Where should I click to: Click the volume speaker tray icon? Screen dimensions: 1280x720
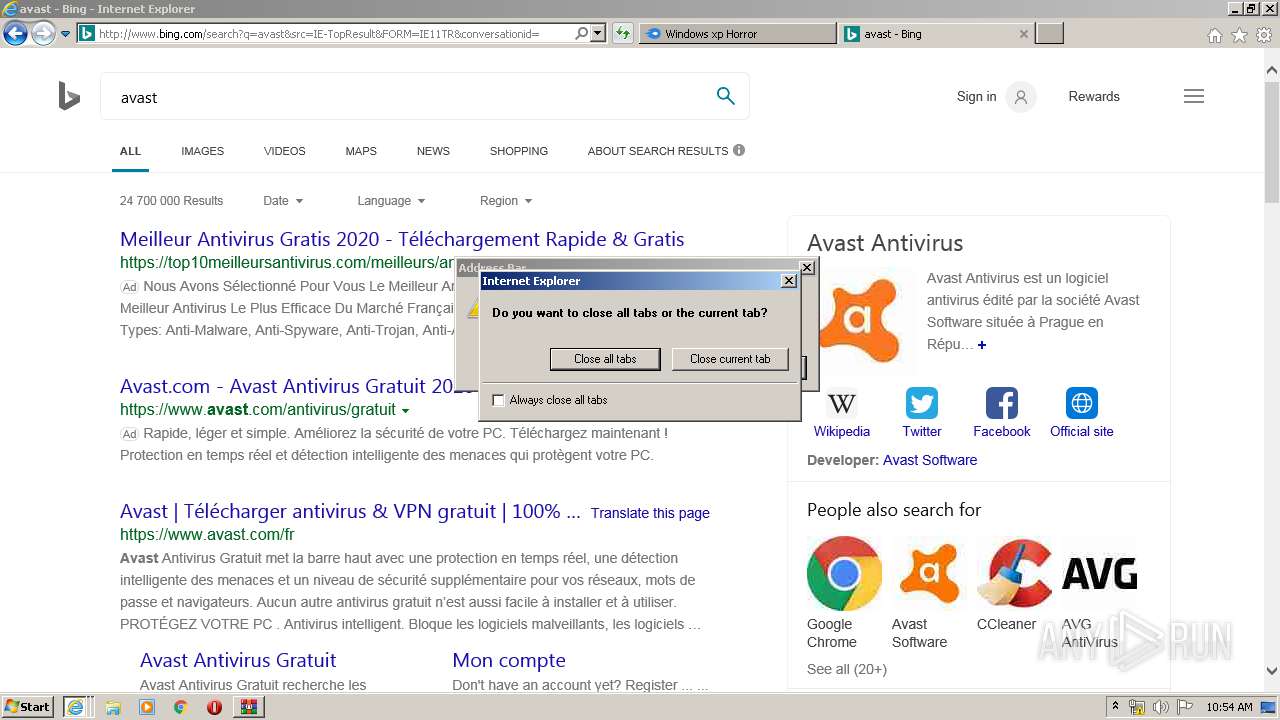click(1160, 707)
